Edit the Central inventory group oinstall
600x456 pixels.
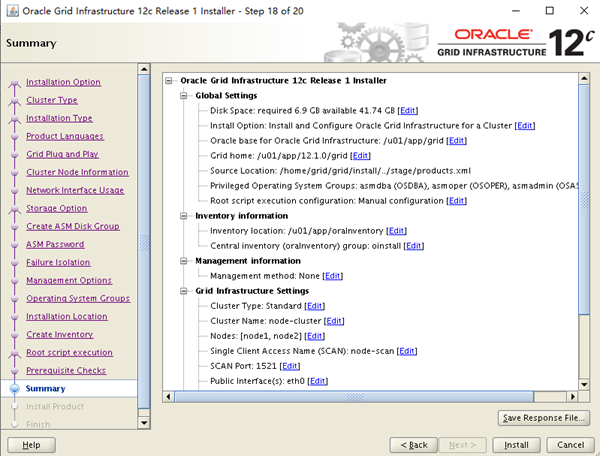[x=414, y=246]
